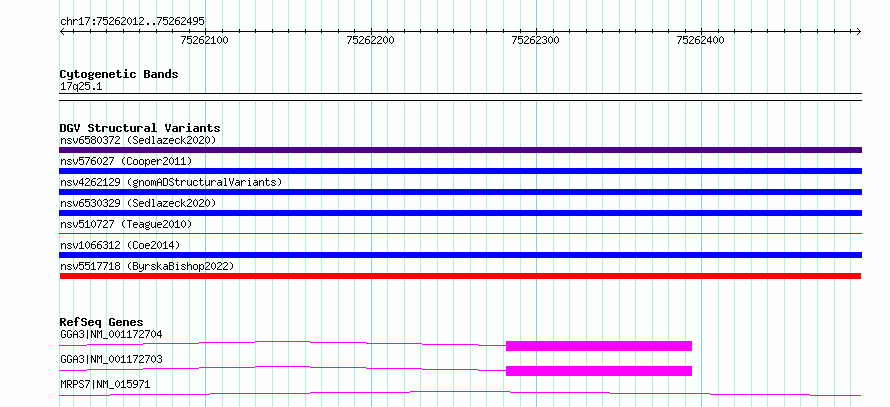This screenshot has width=890, height=407.
Task: Click ruler coordinate 75262300
Action: tap(535, 40)
